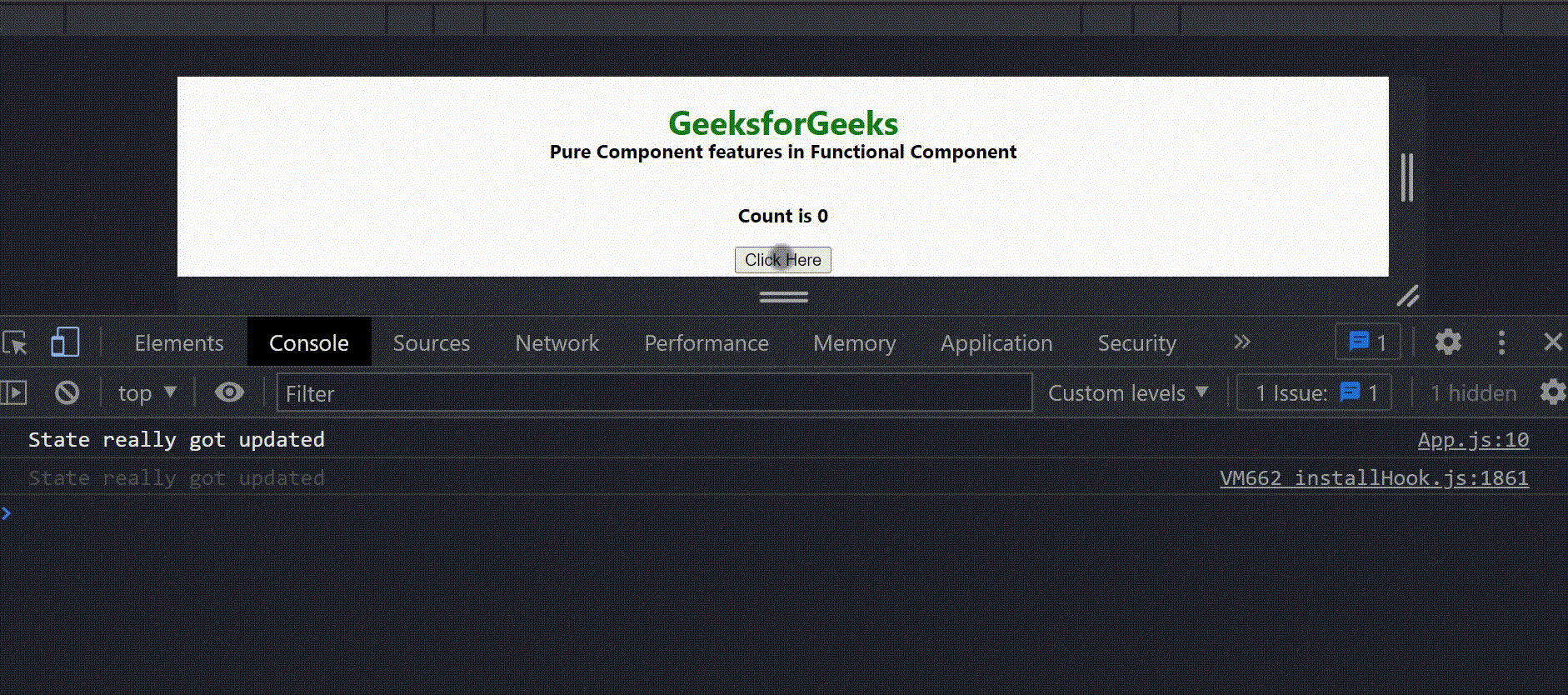
Task: Toggle the device toolbar icon
Action: point(65,342)
